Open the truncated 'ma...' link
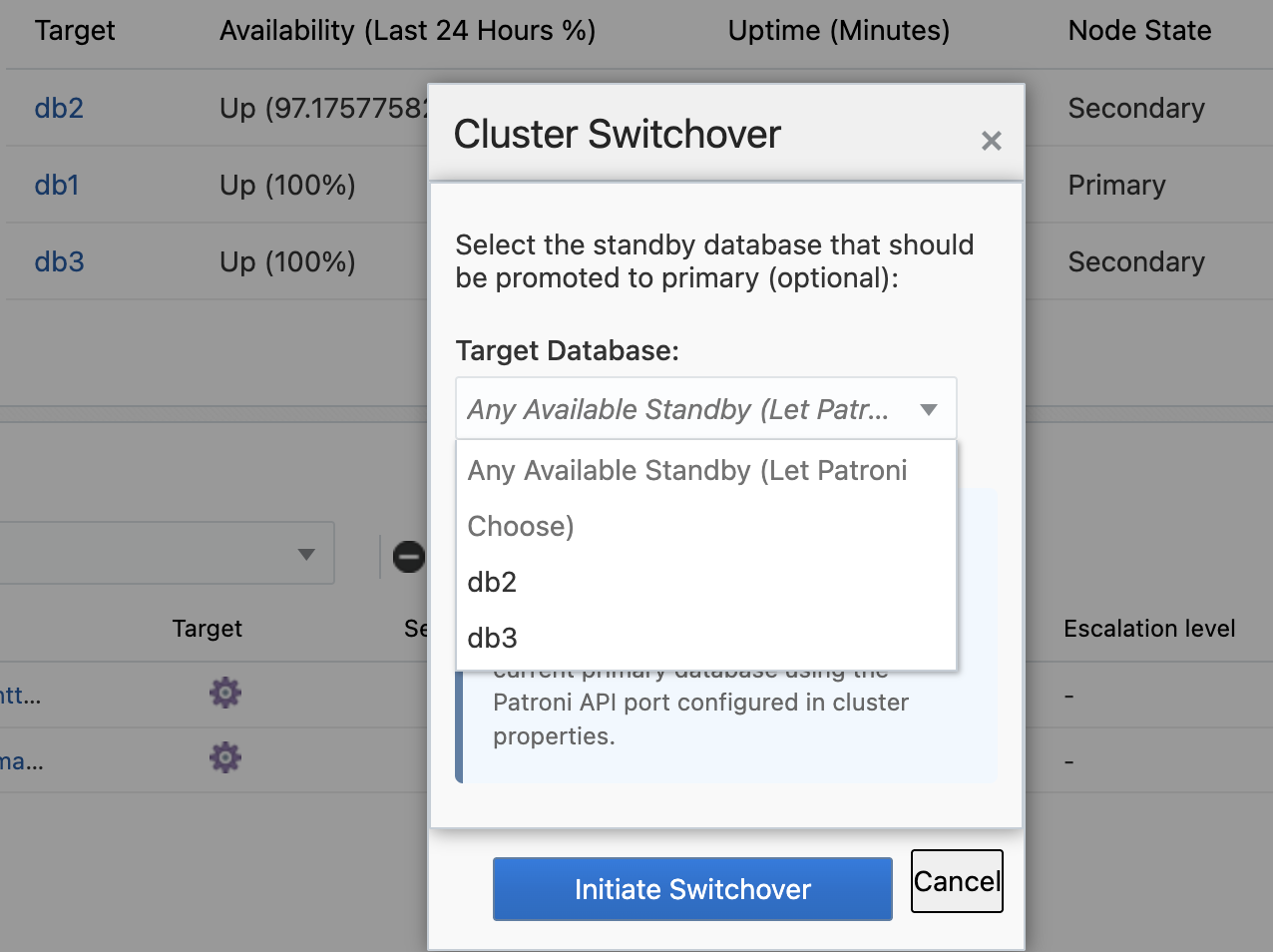This screenshot has width=1273, height=952. click(x=21, y=761)
